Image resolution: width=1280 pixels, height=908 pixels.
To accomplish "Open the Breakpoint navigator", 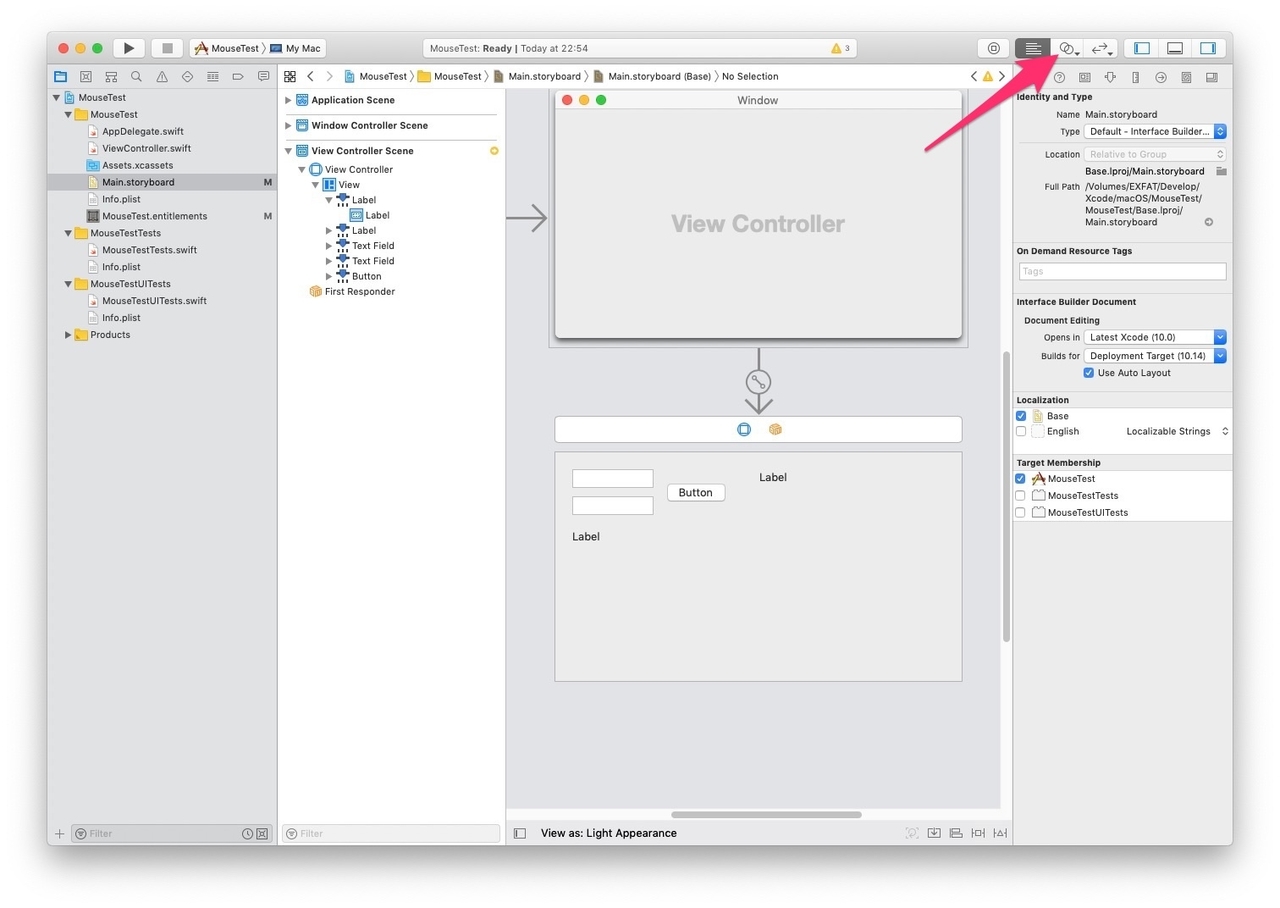I will pyautogui.click(x=238, y=76).
